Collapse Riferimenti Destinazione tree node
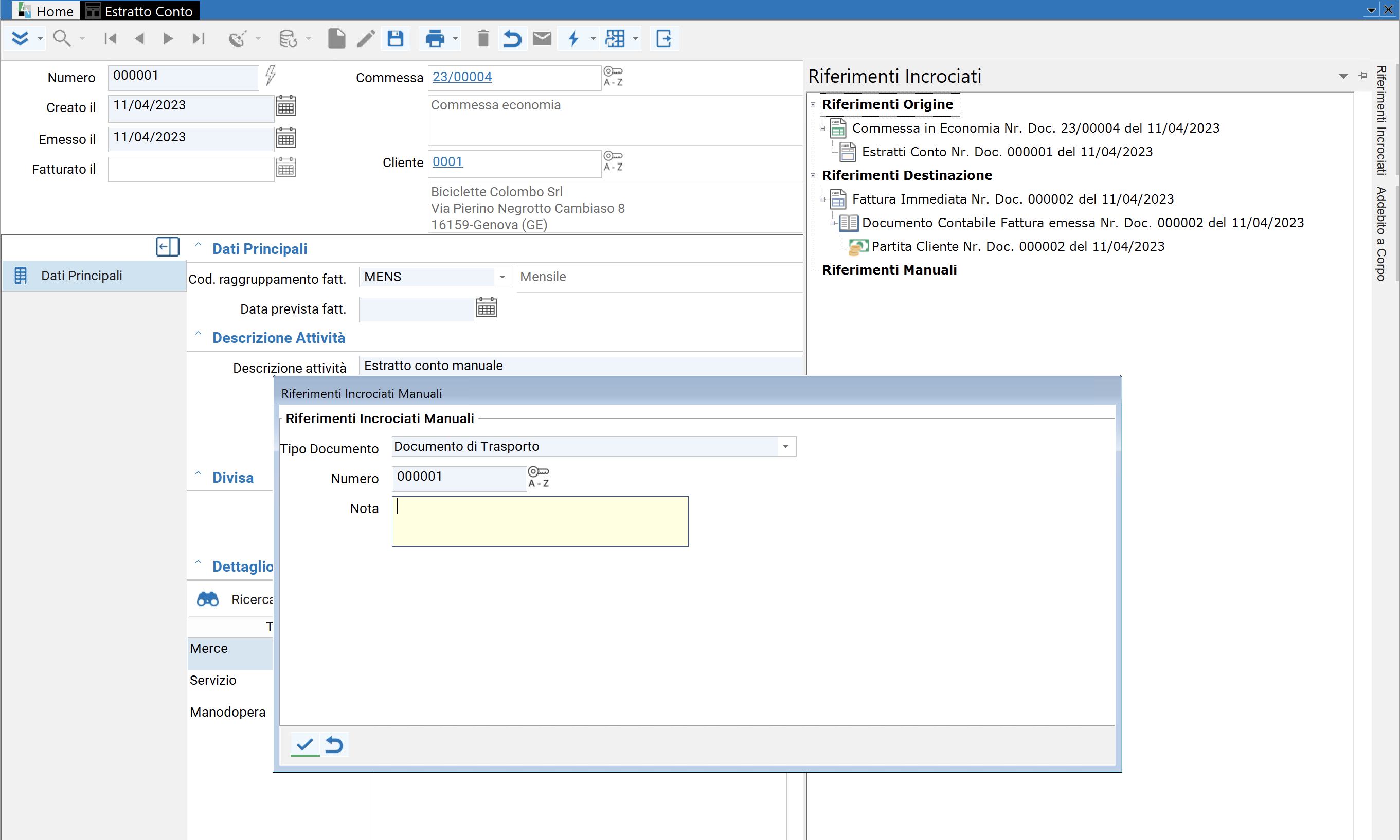 (x=813, y=175)
